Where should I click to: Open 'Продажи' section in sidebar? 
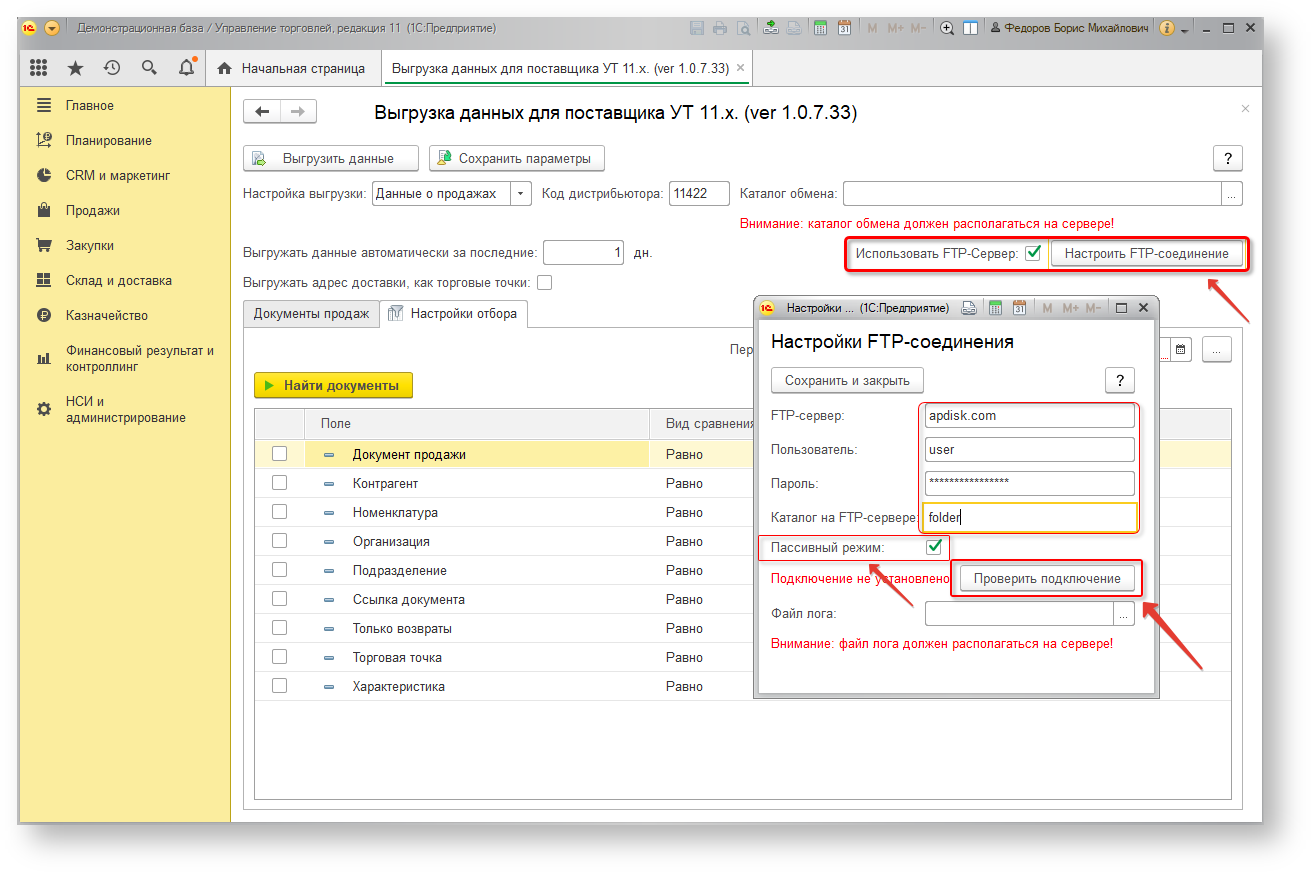pos(93,210)
